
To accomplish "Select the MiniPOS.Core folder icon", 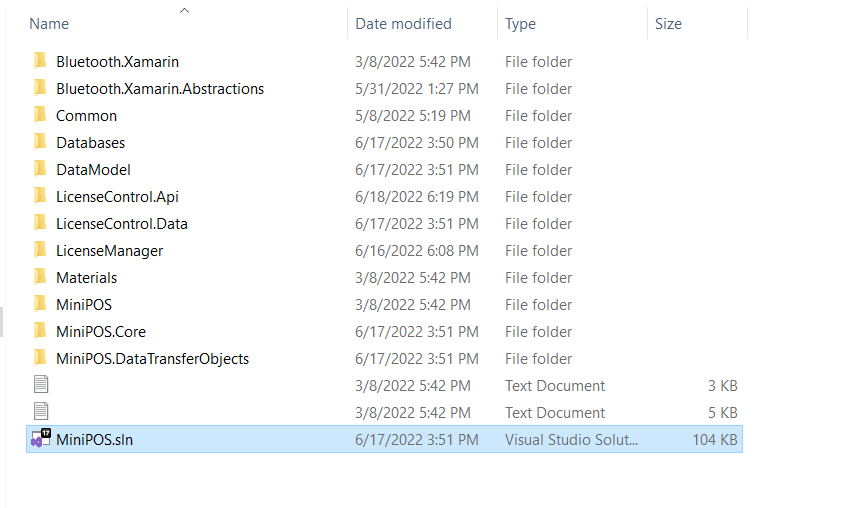I will click(x=40, y=331).
